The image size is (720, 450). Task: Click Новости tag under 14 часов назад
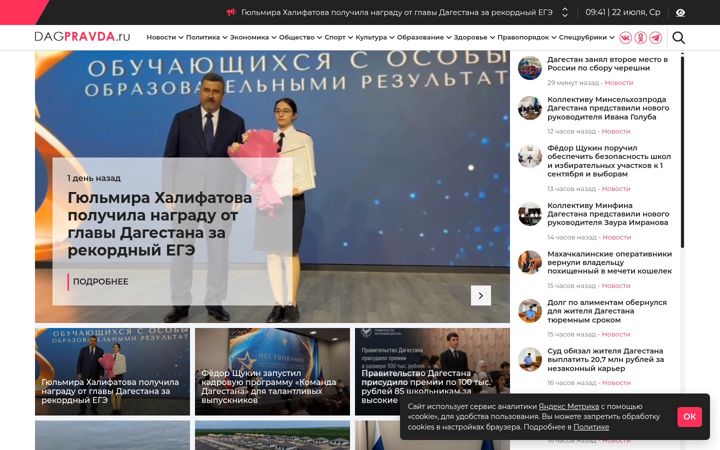point(617,238)
